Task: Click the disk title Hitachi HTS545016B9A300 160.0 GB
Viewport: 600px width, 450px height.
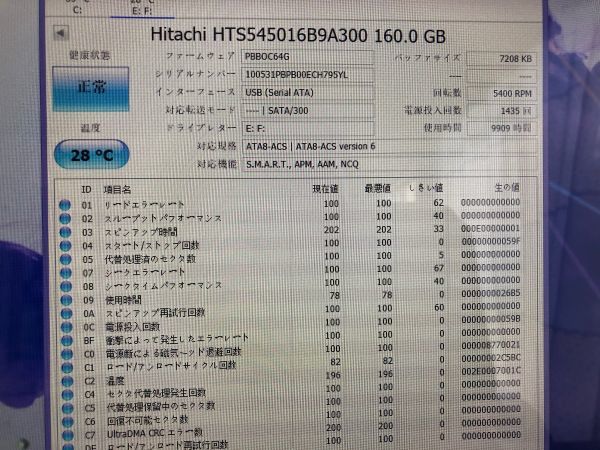Action: point(298,35)
